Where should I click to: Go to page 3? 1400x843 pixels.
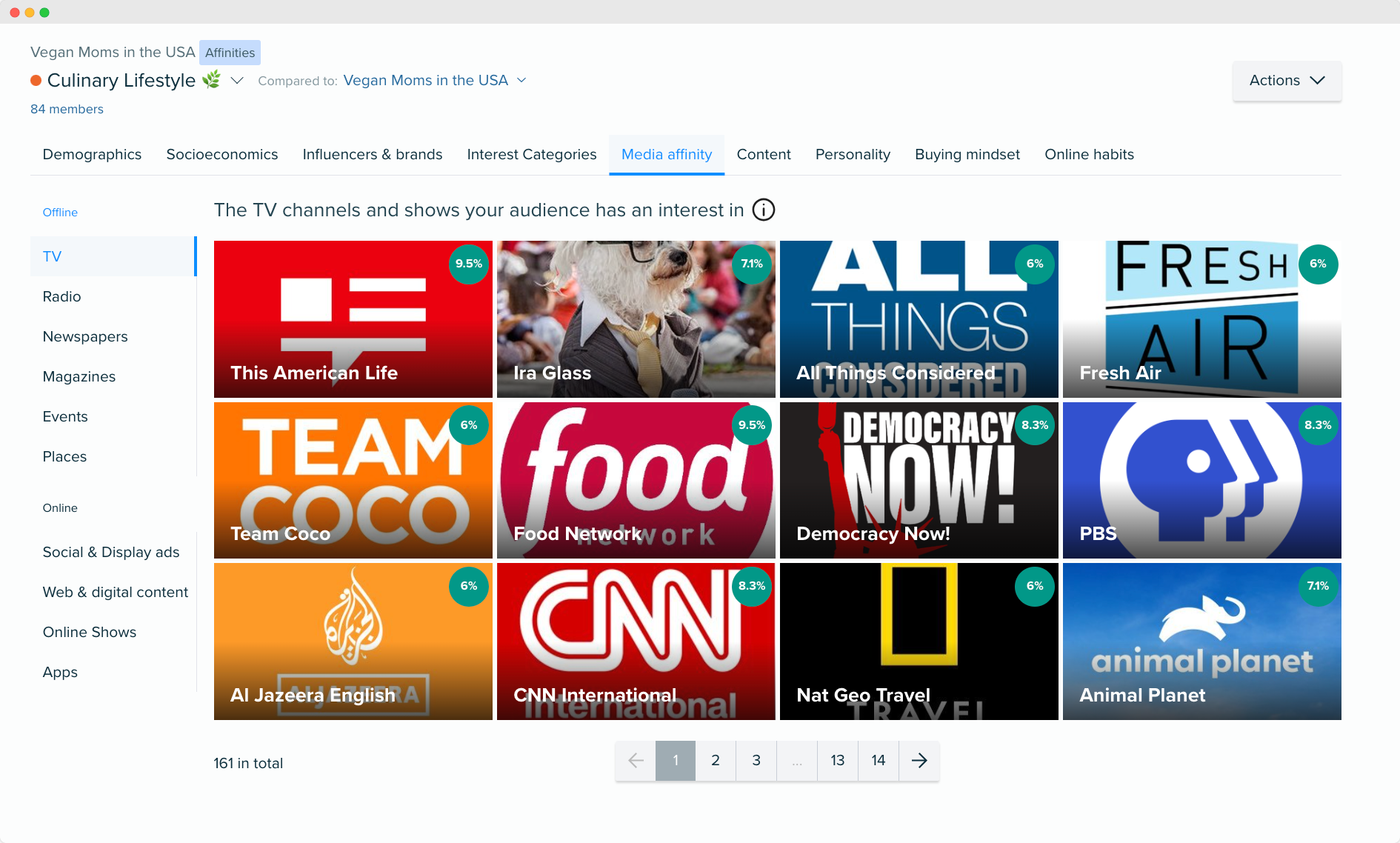(x=756, y=761)
